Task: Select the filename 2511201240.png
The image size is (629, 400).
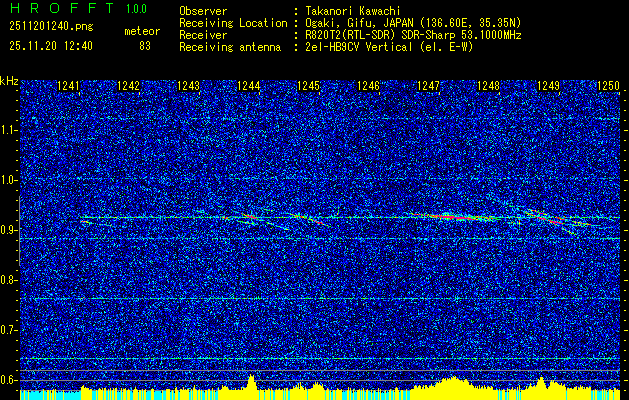Action: click(51, 27)
